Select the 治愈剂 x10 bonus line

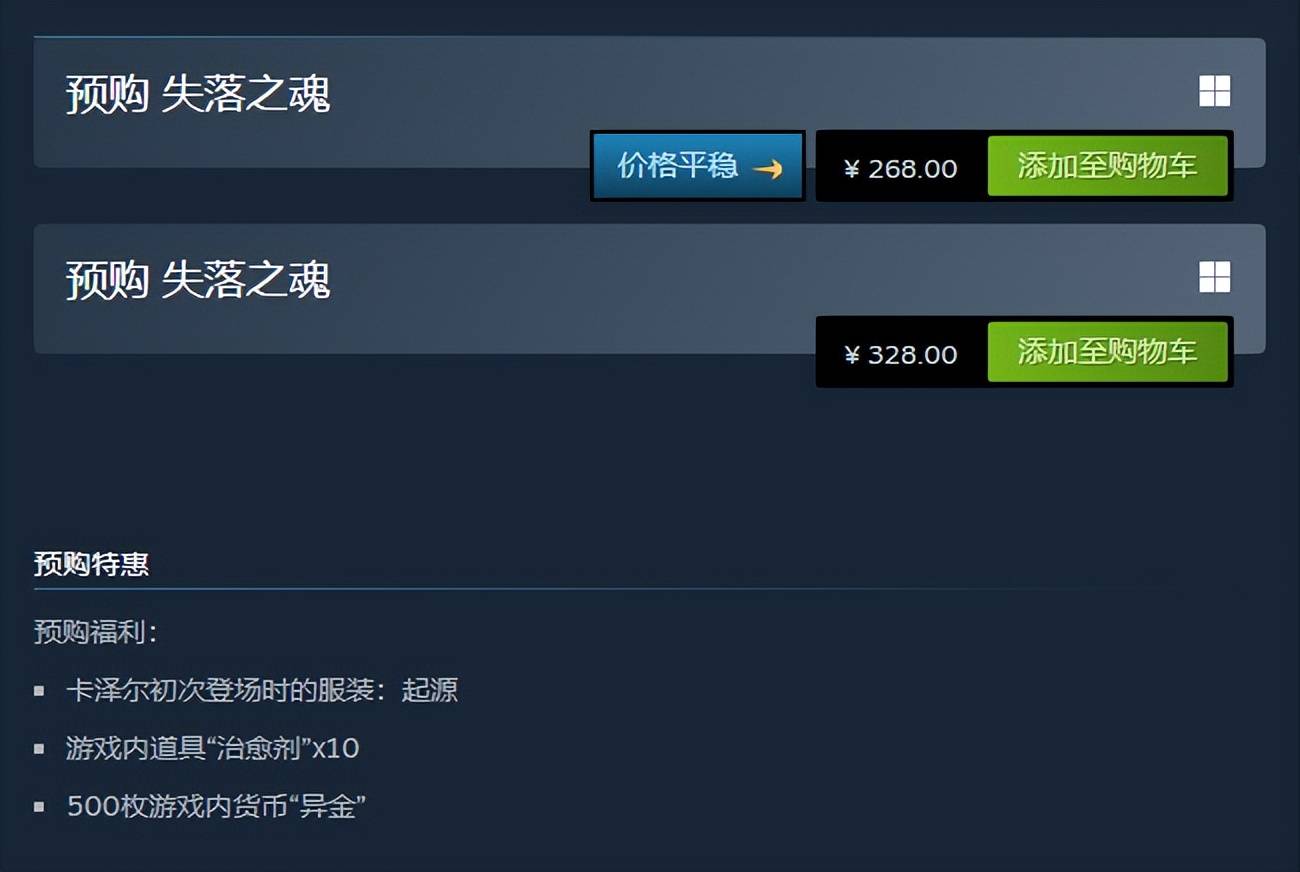(x=213, y=748)
